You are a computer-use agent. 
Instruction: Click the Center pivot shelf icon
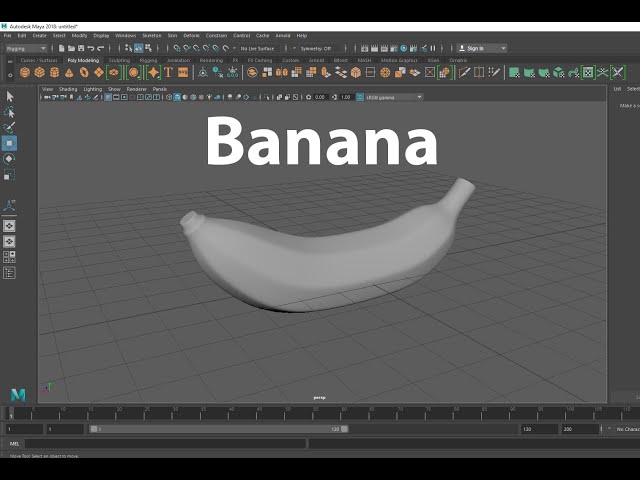[x=203, y=73]
